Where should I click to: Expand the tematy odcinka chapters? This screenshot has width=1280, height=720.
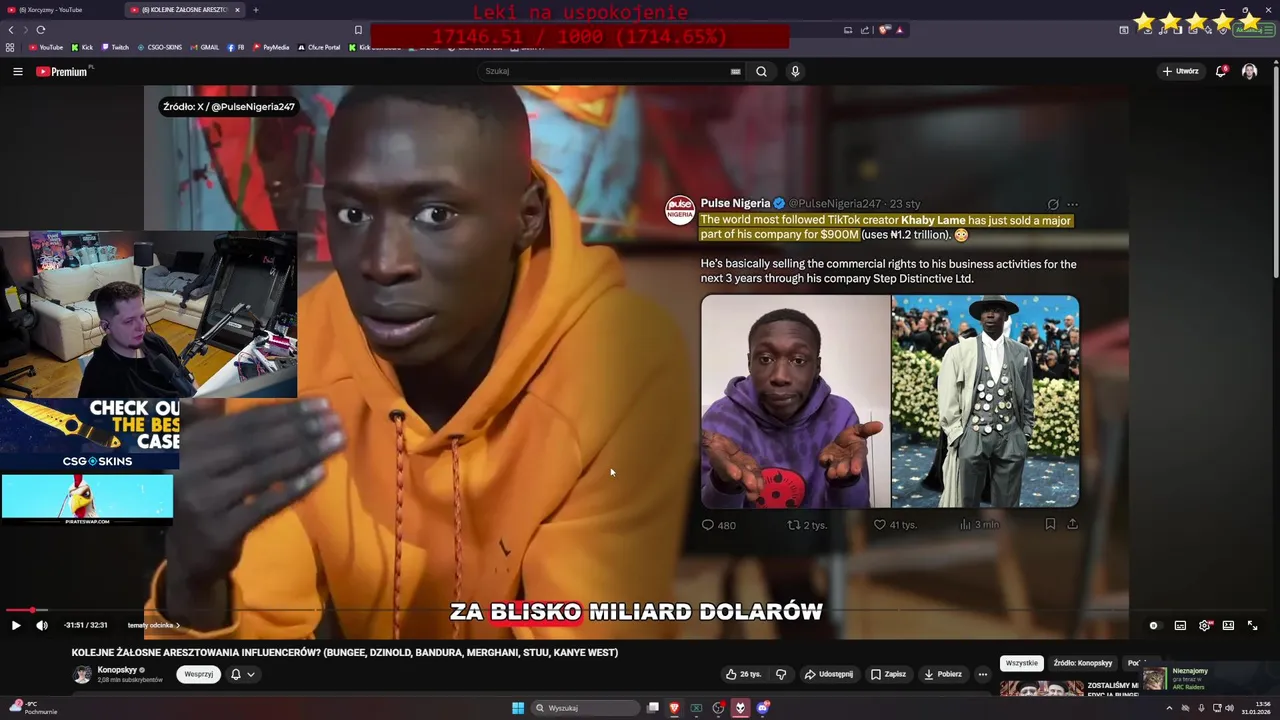point(153,625)
